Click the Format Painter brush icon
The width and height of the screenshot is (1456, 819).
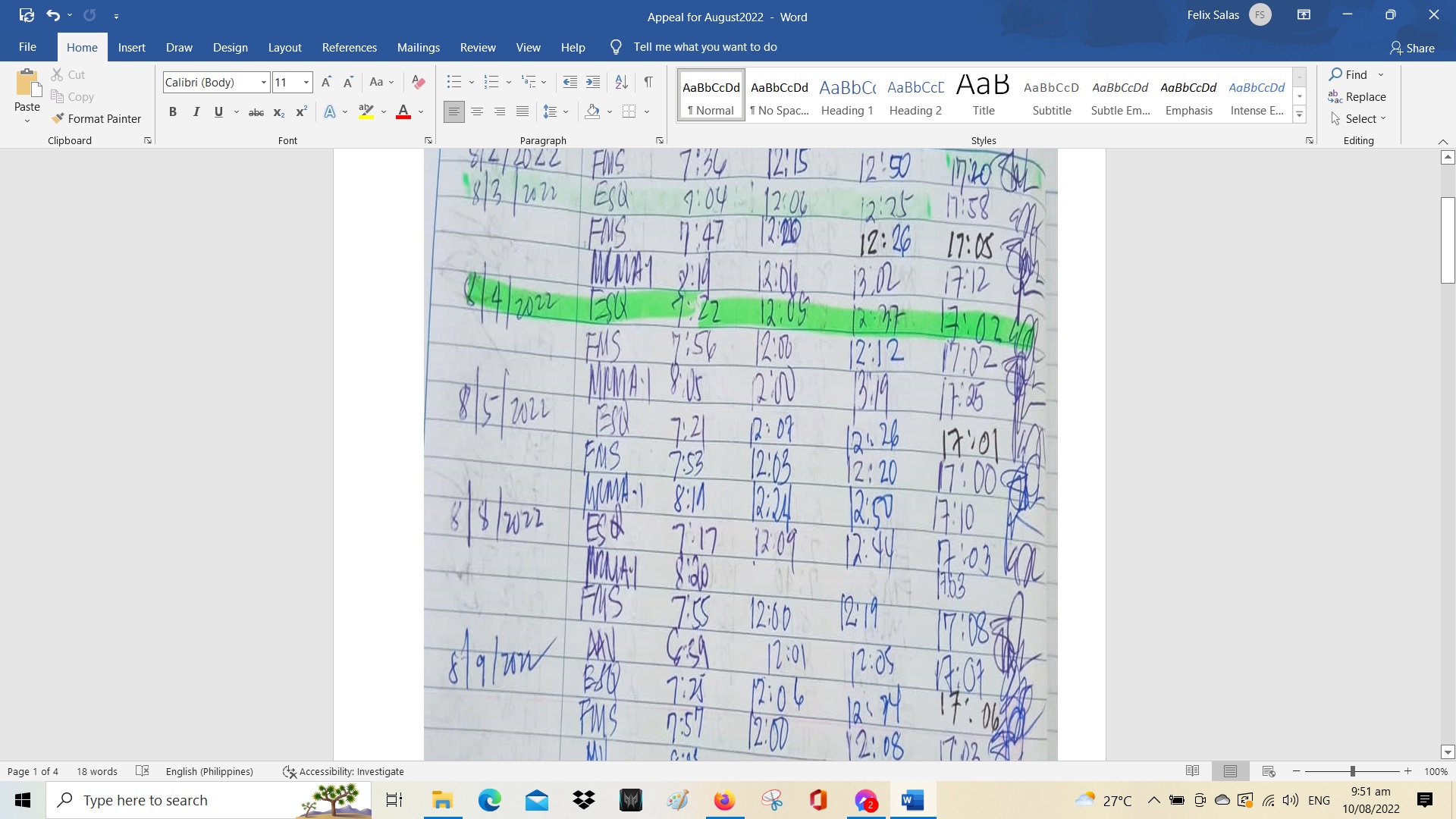click(58, 118)
